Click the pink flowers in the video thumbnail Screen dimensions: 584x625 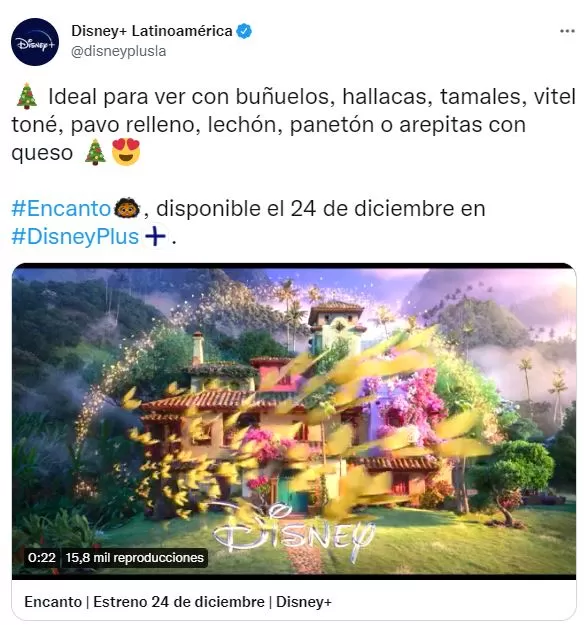[409, 405]
